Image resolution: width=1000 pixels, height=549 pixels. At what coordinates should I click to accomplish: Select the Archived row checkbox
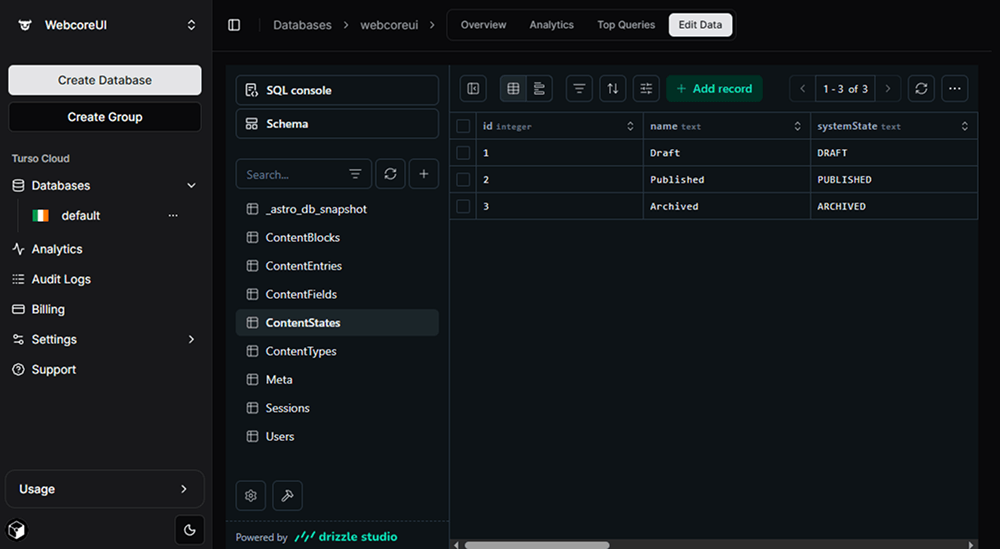464,207
